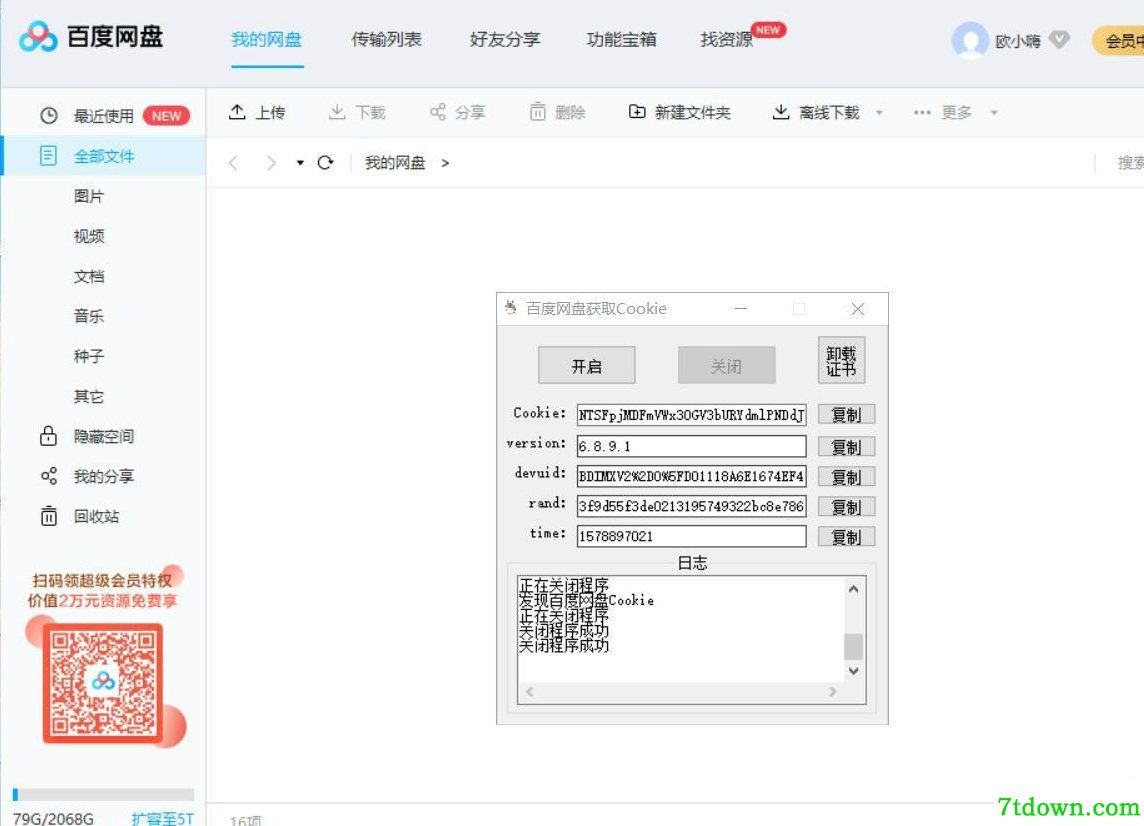1144x826 pixels.
Task: Click the 删除 delete toolbar button
Action: coord(557,112)
